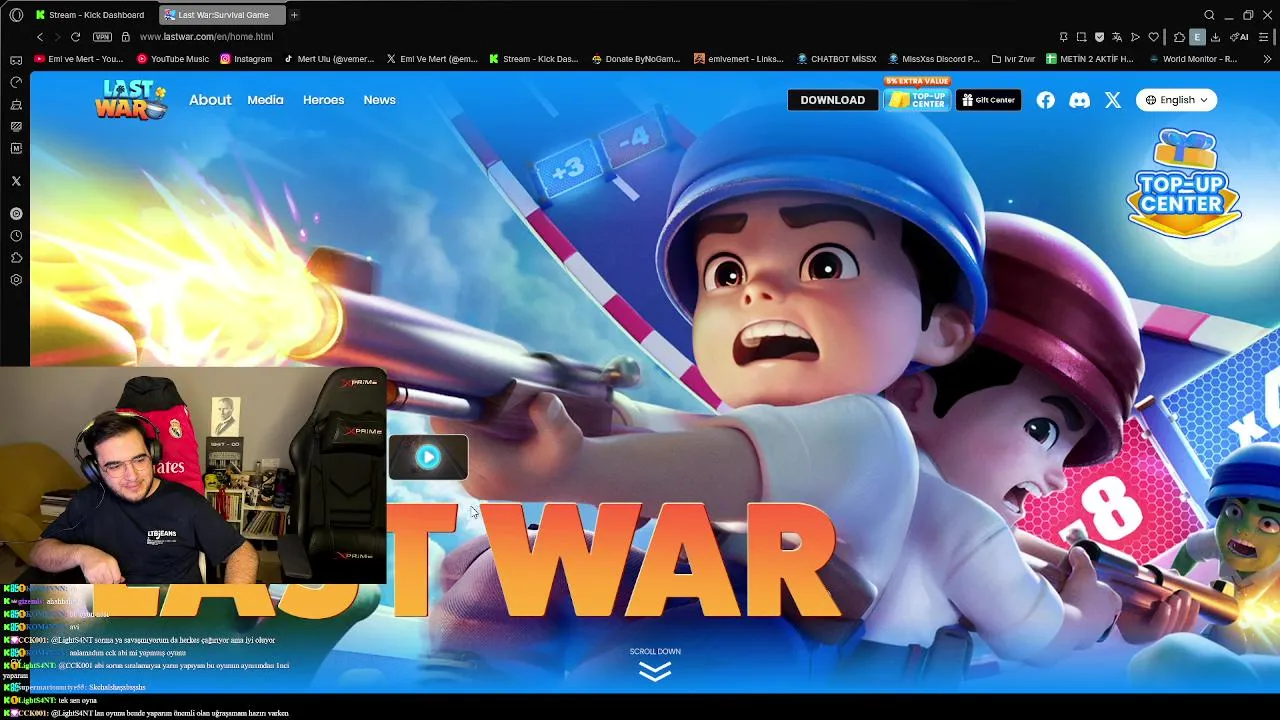
Task: Open the X social icon in site header
Action: pyautogui.click(x=1113, y=100)
